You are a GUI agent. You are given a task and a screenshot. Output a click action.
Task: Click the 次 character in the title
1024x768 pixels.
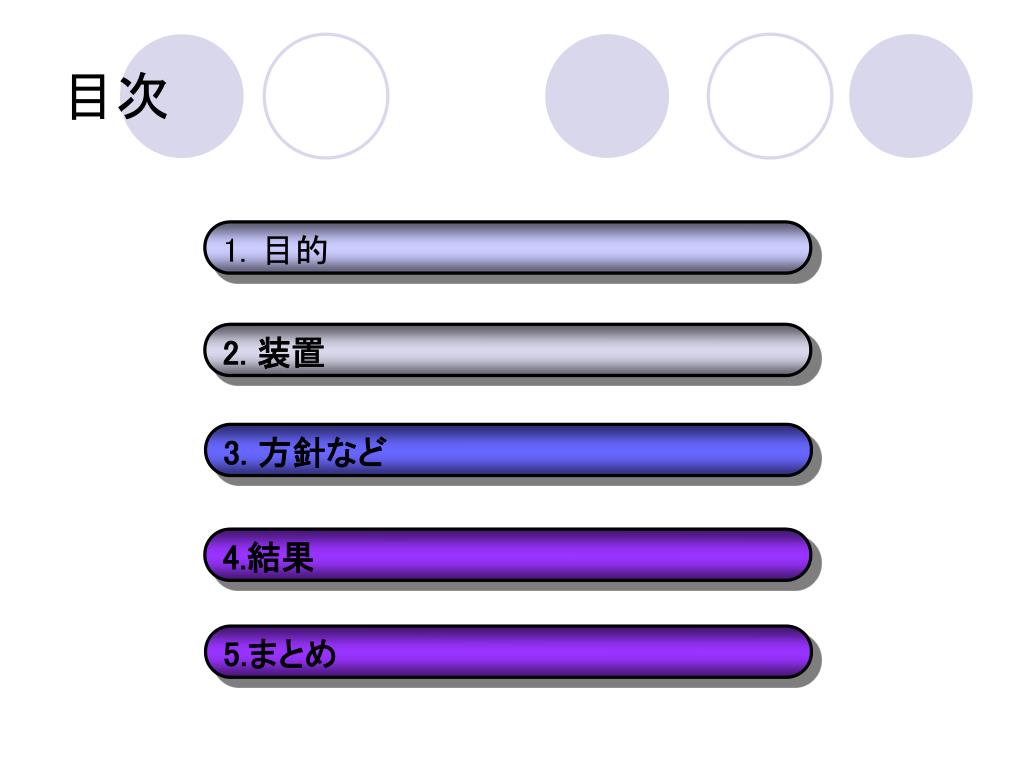pyautogui.click(x=144, y=97)
